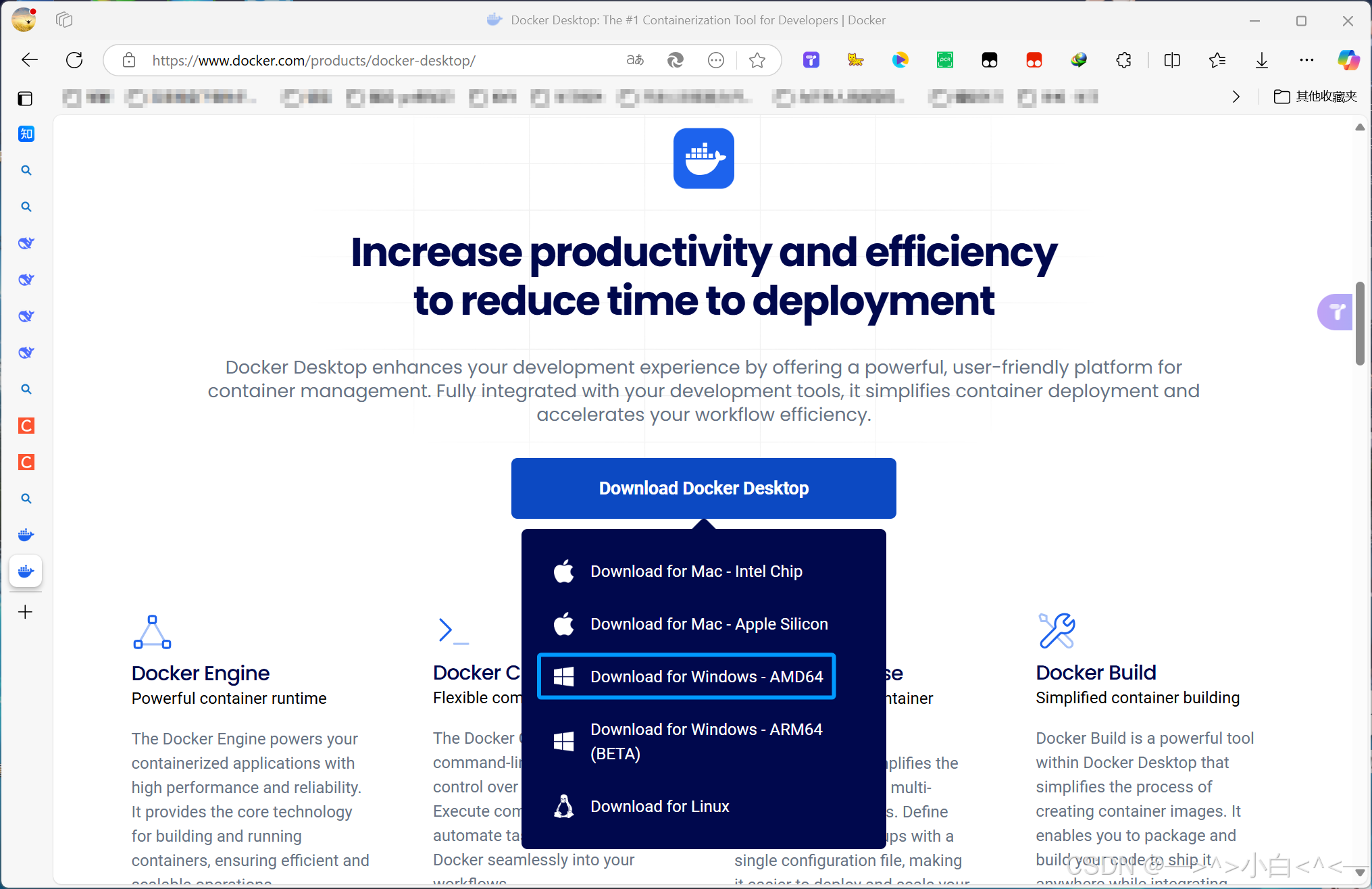Open the settings and more ellipsis menu
The height and width of the screenshot is (889, 1372).
[x=1306, y=60]
